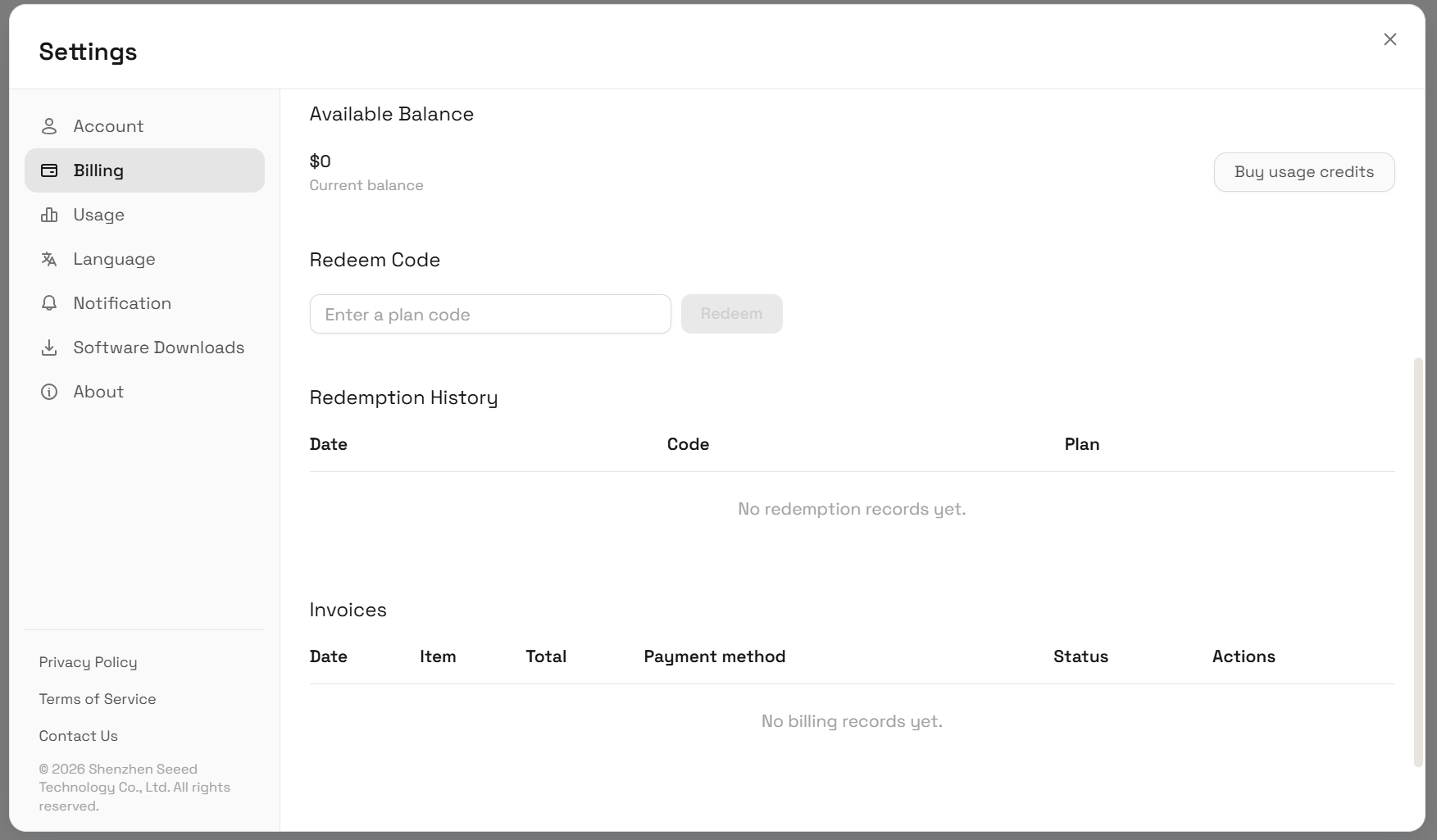The width and height of the screenshot is (1437, 840).
Task: Click the $0 balance value
Action: coord(321,161)
